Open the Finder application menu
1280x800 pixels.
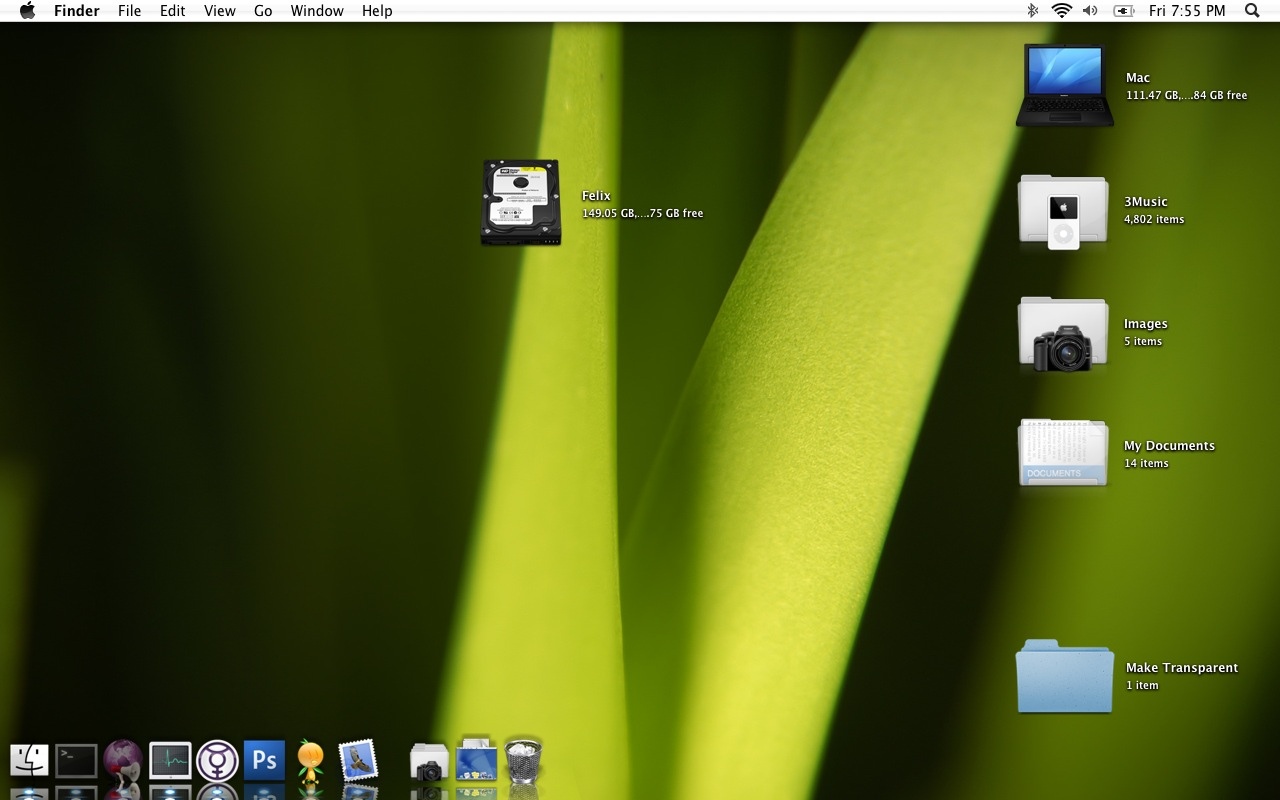(x=77, y=11)
